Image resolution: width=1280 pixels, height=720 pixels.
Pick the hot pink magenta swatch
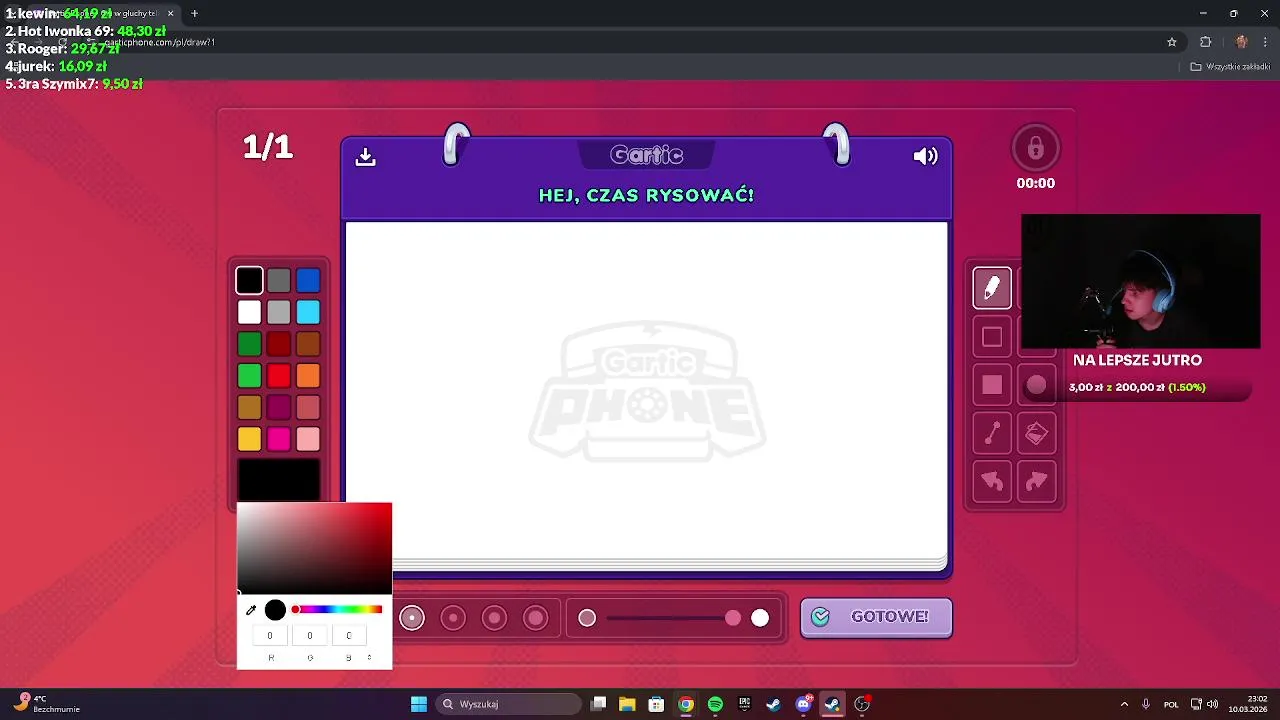point(279,439)
